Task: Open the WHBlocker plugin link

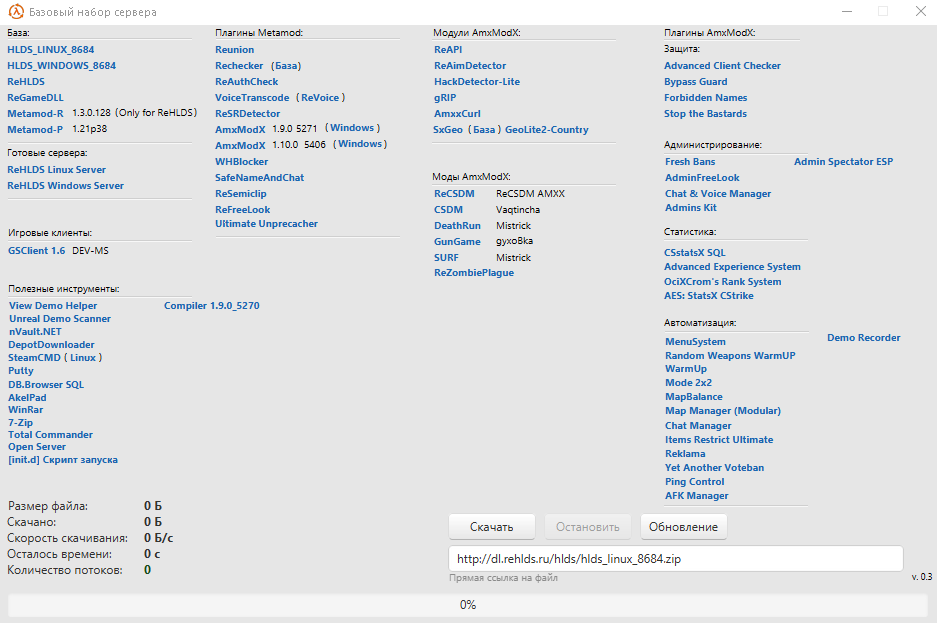Action: point(241,162)
